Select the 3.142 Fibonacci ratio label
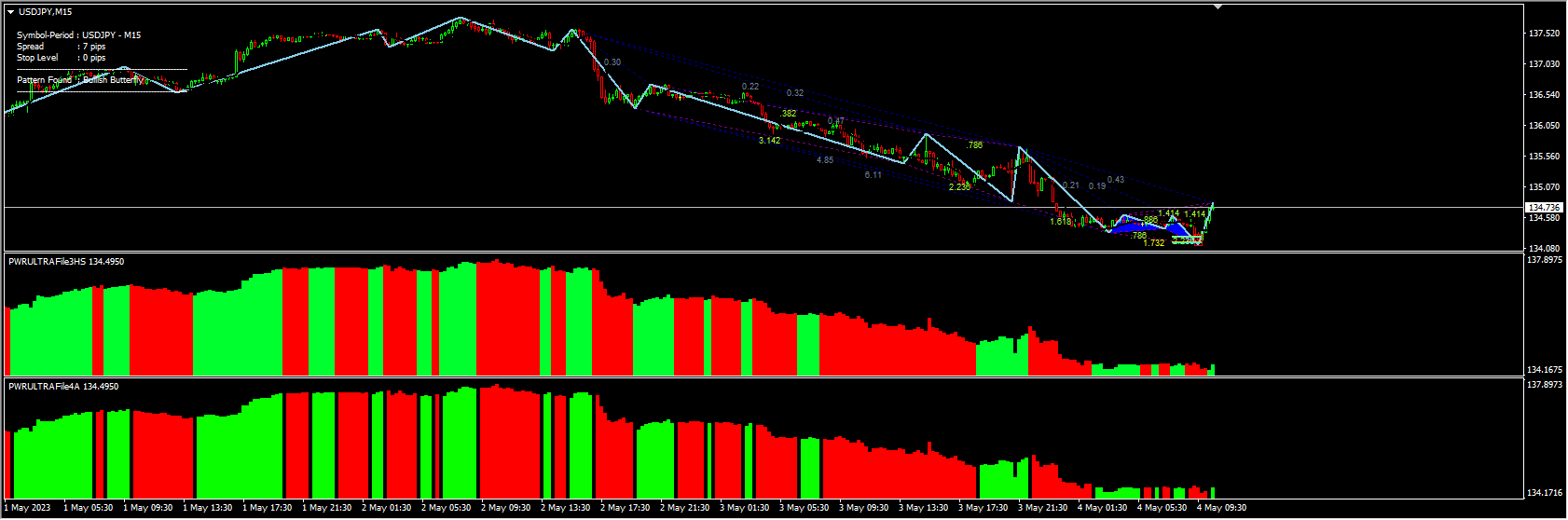This screenshot has height=520, width=1568. 769,141
